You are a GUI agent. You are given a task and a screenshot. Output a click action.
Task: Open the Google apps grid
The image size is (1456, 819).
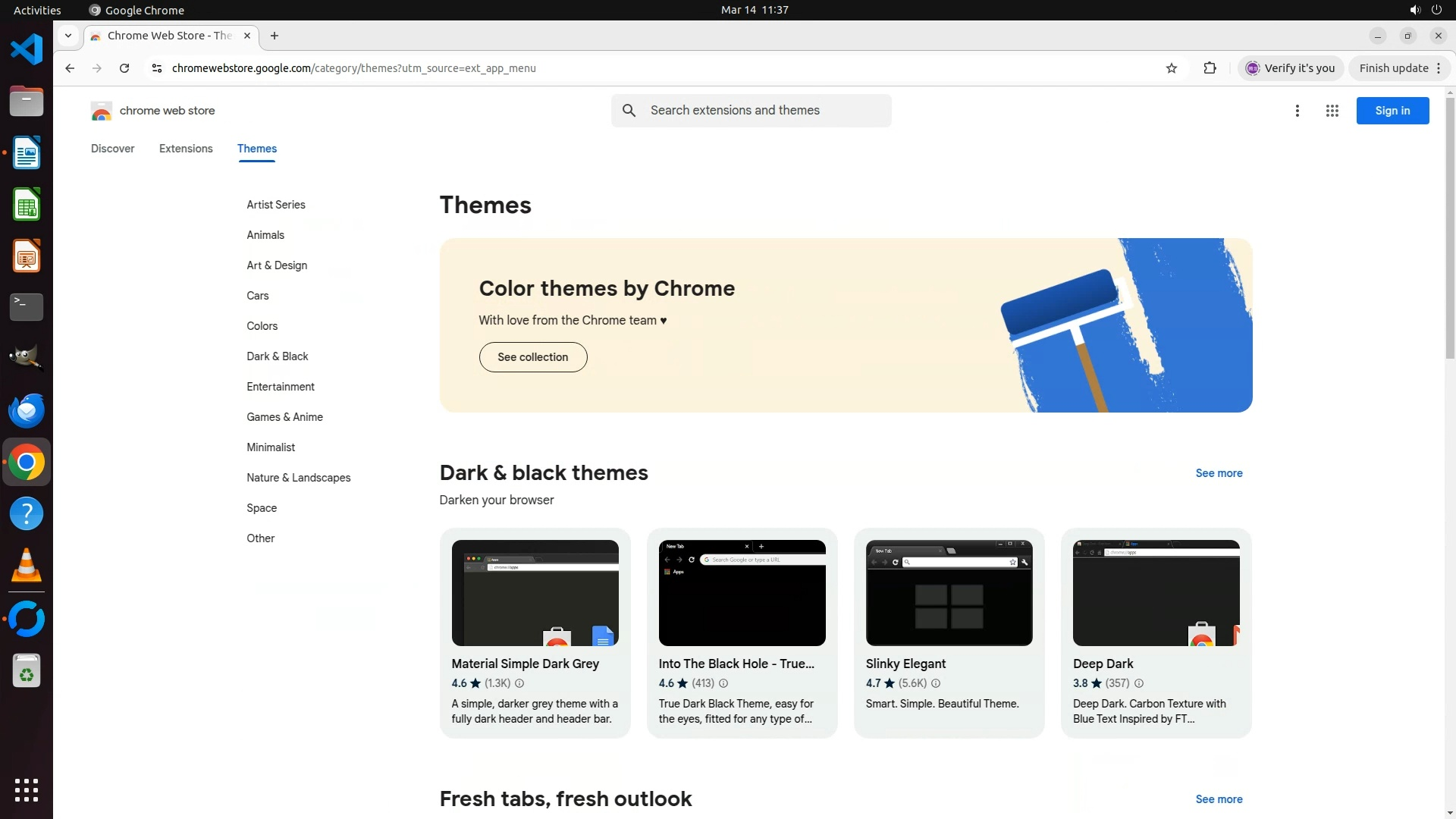1332,111
